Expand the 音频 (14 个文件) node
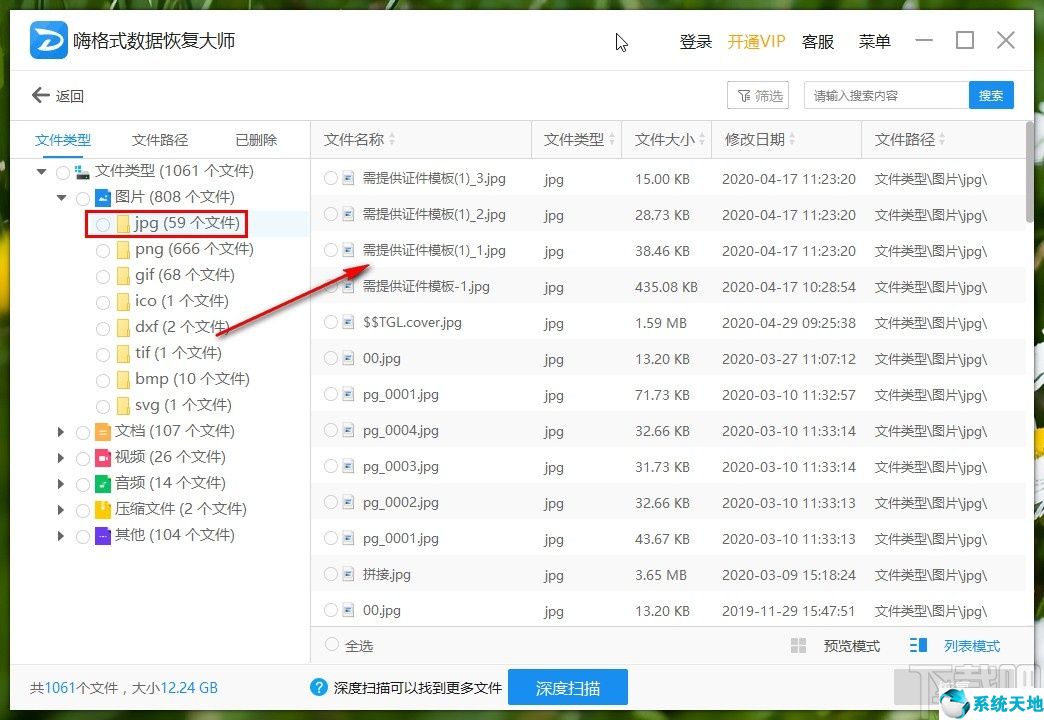 (x=61, y=483)
